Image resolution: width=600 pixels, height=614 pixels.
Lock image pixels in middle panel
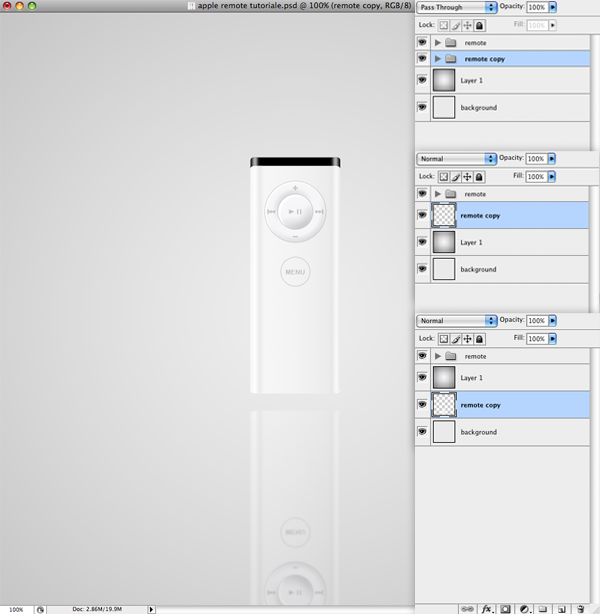pos(455,177)
